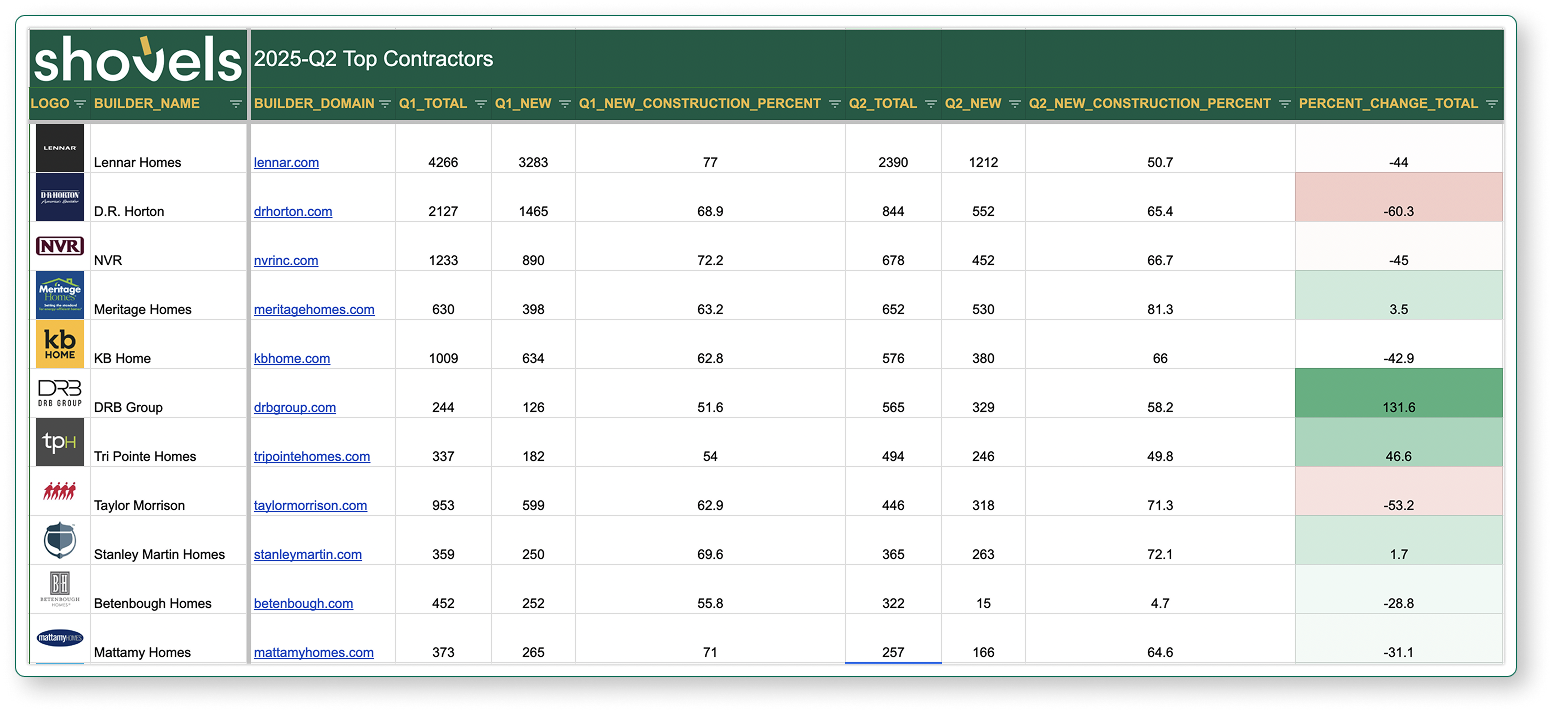Select Q2_NEW cell showing 15

coord(983,589)
